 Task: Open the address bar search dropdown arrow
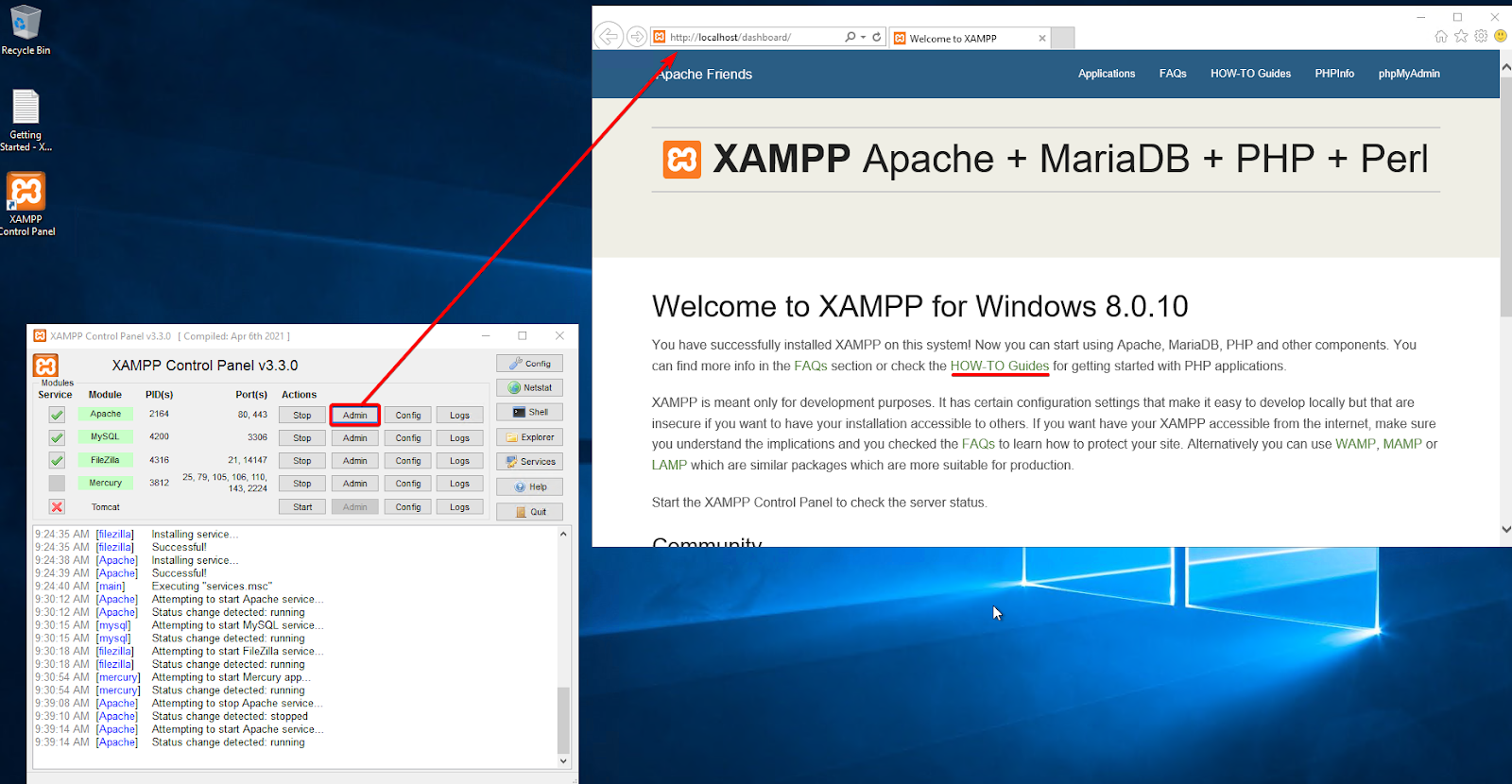pos(863,37)
